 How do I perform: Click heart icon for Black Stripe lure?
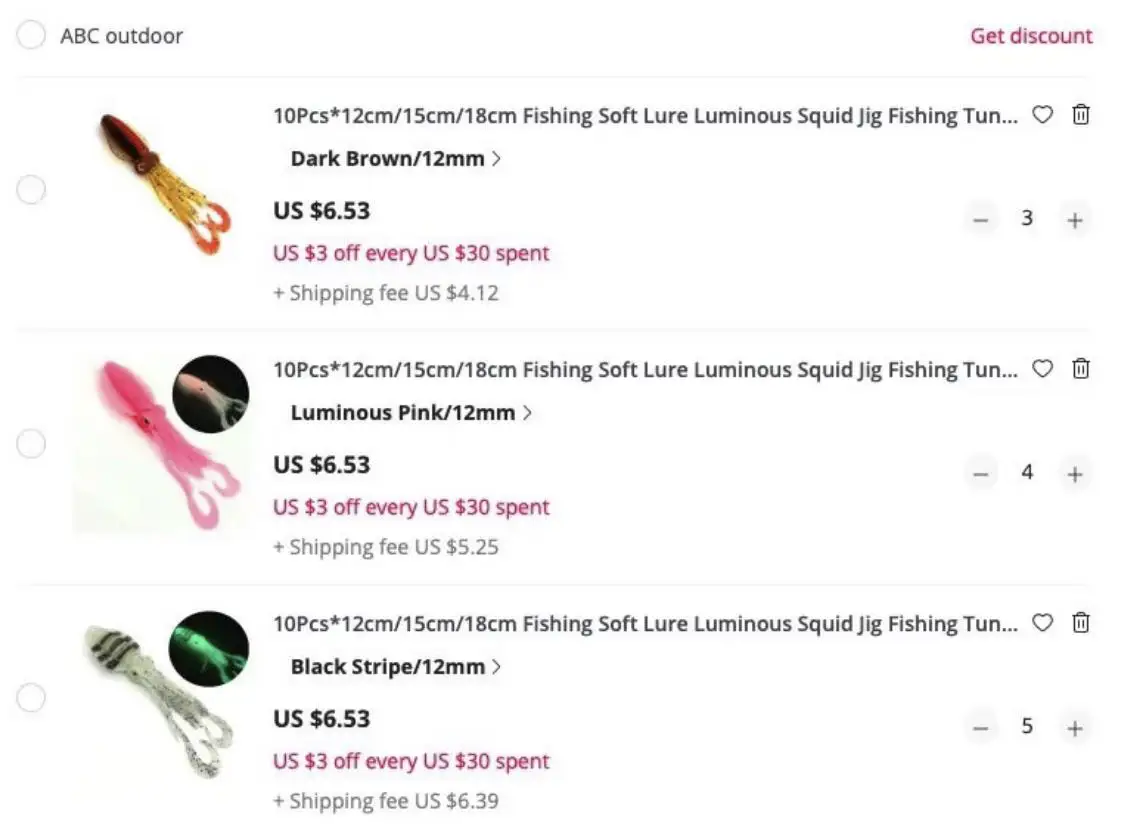click(1042, 623)
